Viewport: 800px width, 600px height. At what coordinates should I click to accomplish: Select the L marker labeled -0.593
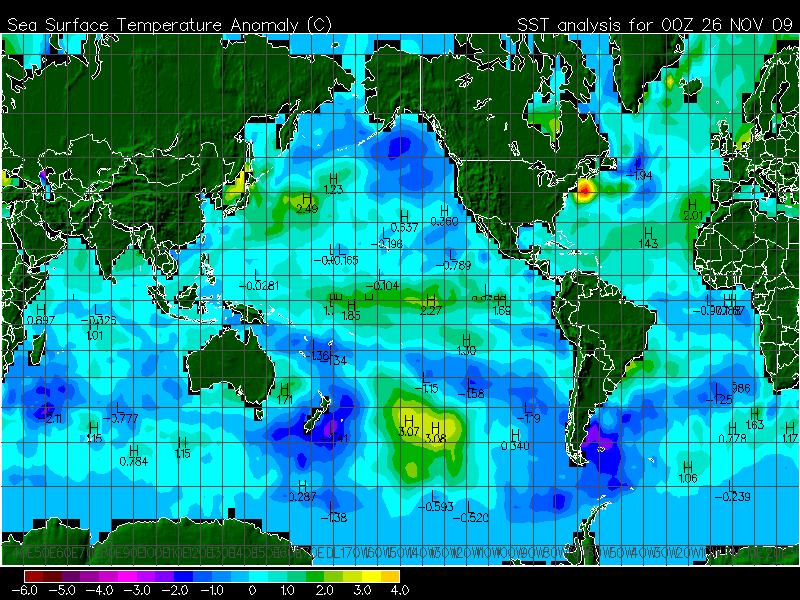click(433, 496)
